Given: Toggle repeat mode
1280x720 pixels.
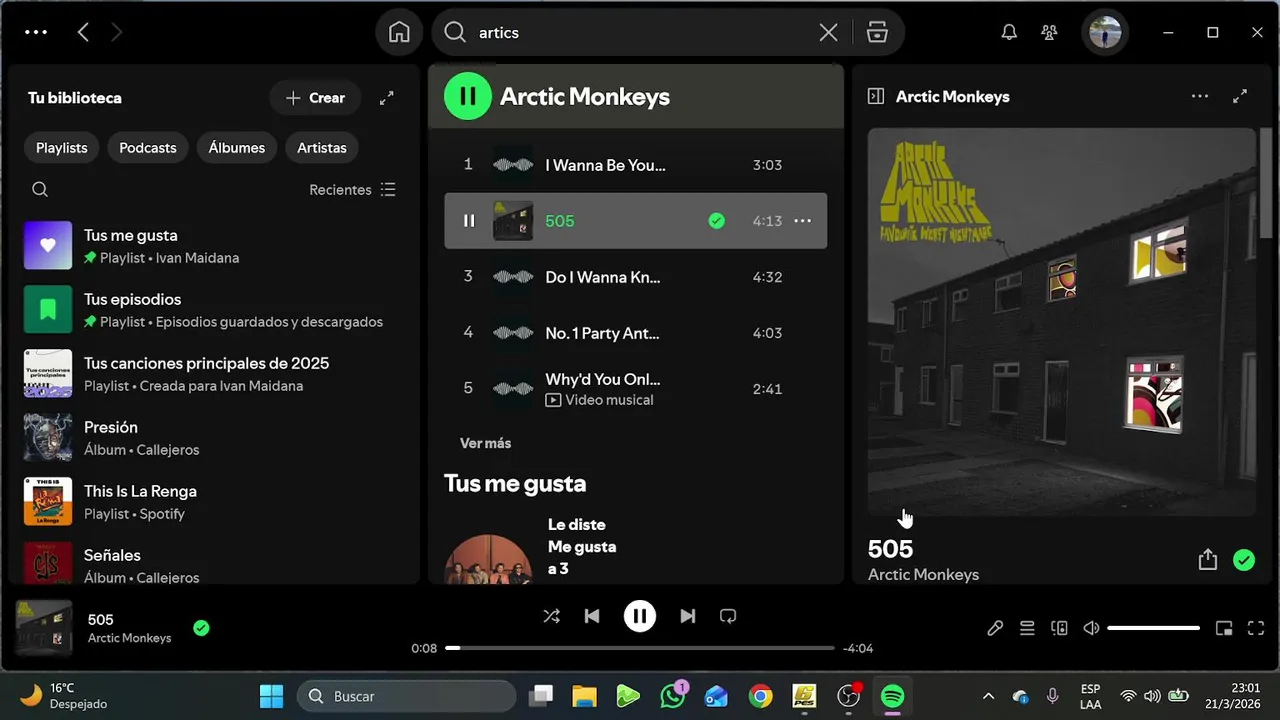Looking at the screenshot, I should click(x=728, y=616).
